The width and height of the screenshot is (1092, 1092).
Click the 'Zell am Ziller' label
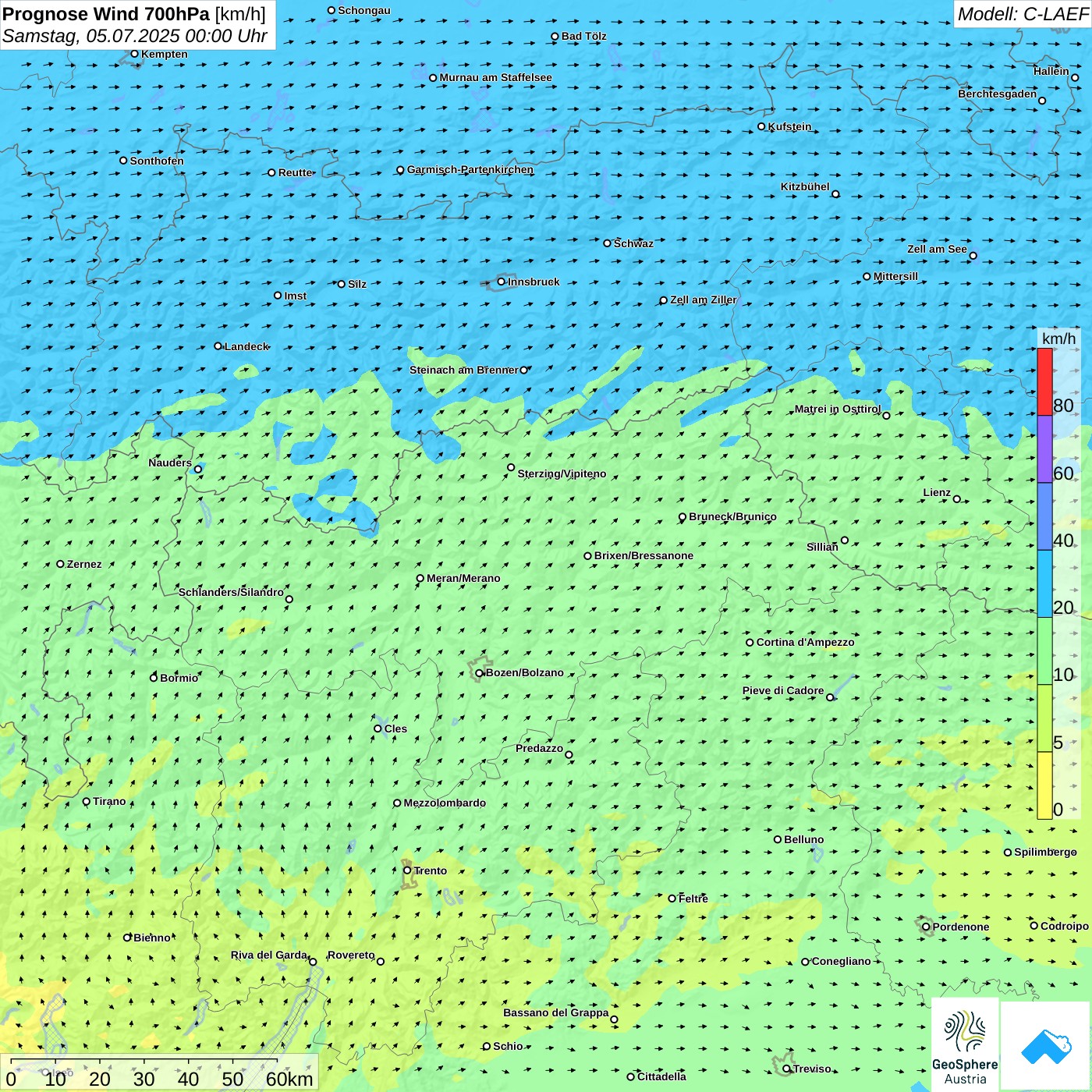coord(704,300)
